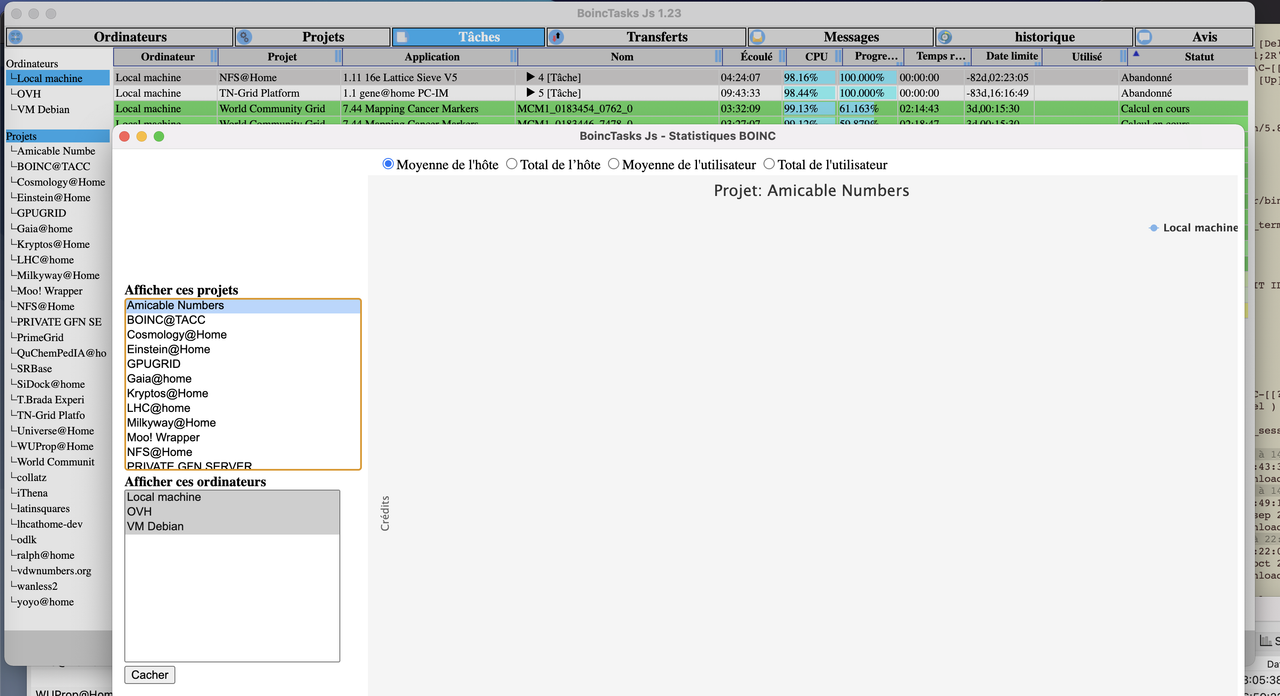The image size is (1280, 696).
Task: Choose LHC@home in the statistics project list
Action: (242, 408)
